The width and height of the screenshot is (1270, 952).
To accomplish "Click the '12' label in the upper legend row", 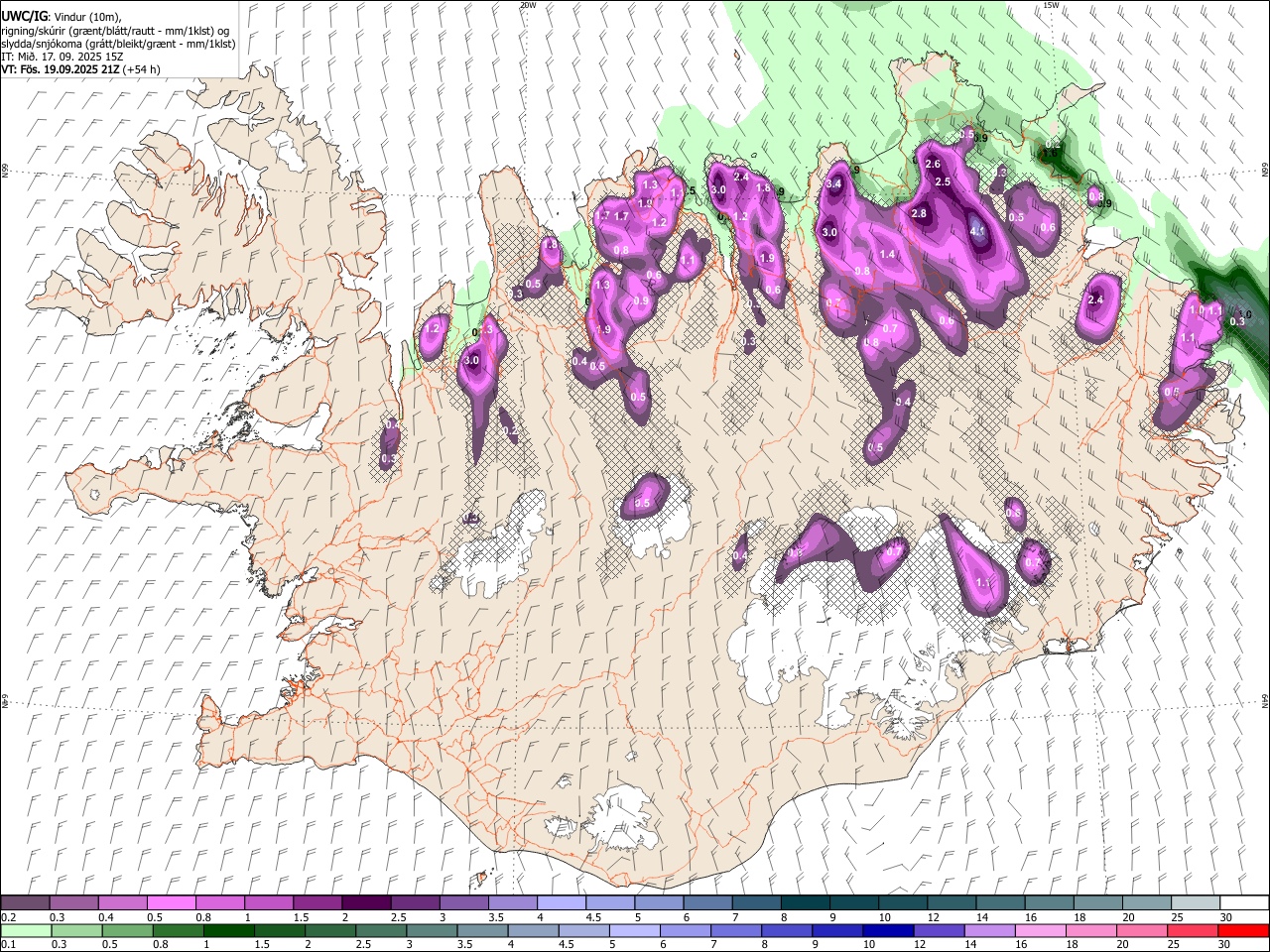I will (934, 917).
